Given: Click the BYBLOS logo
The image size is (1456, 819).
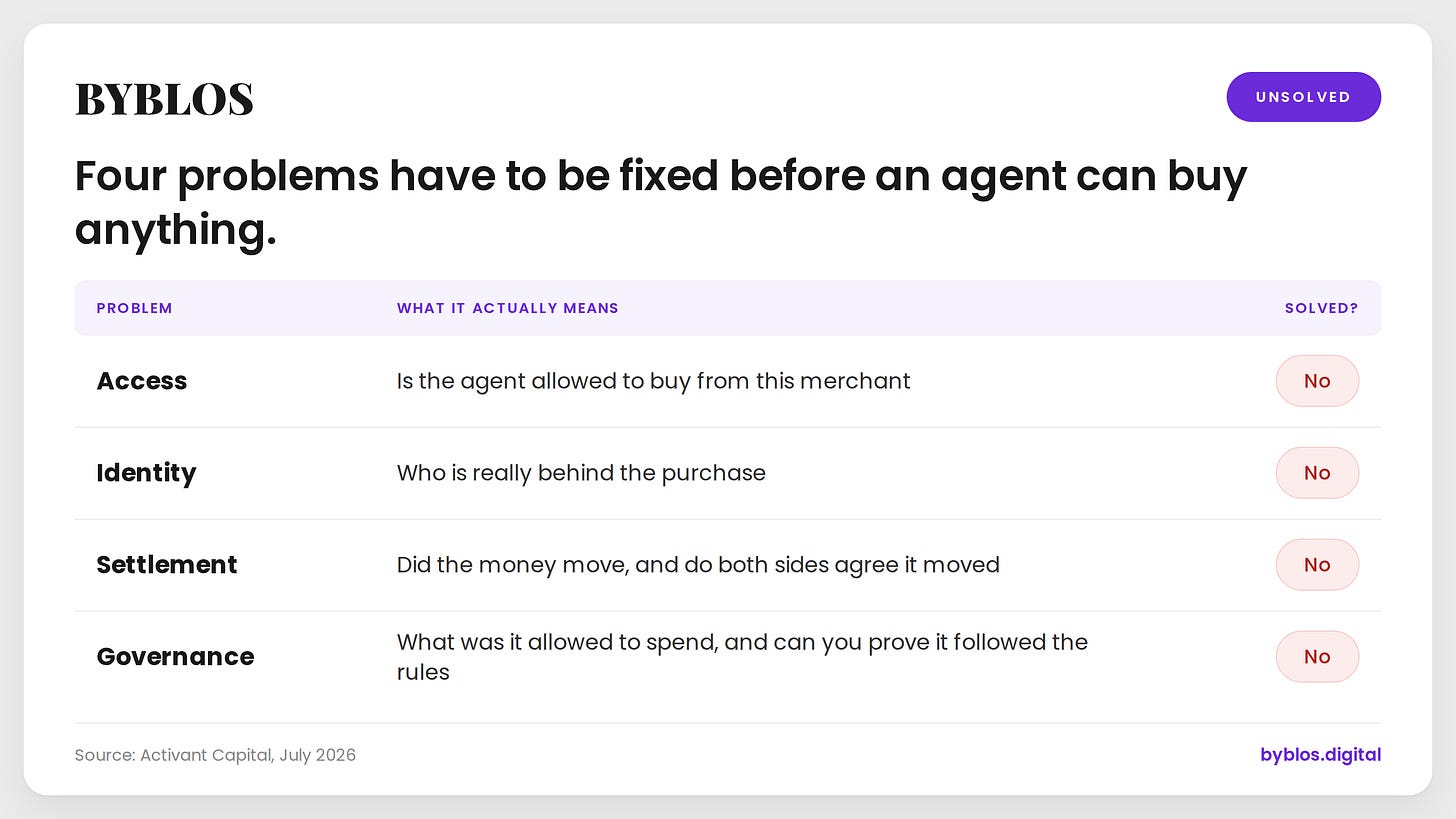Looking at the screenshot, I should 164,99.
